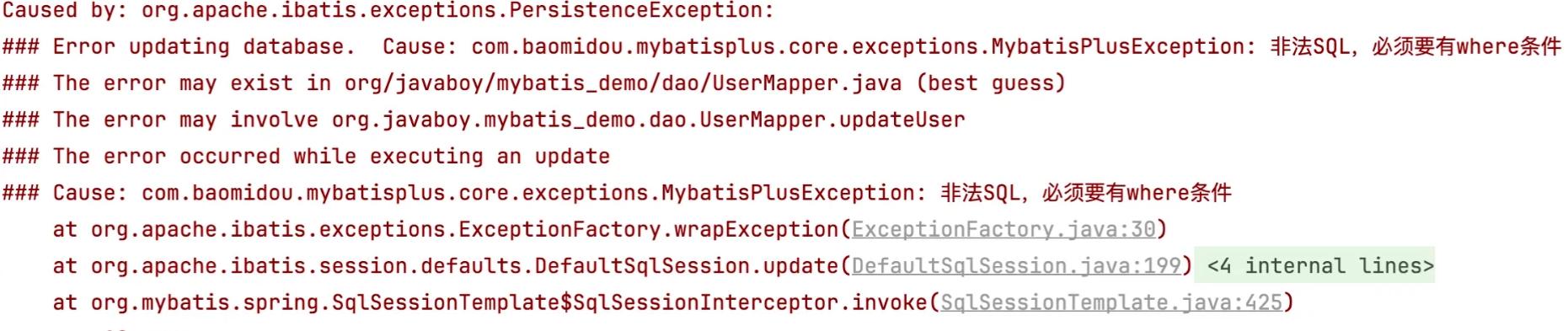1568x331 pixels.
Task: Expand the folded '4 internal lines' section
Action: (1319, 266)
